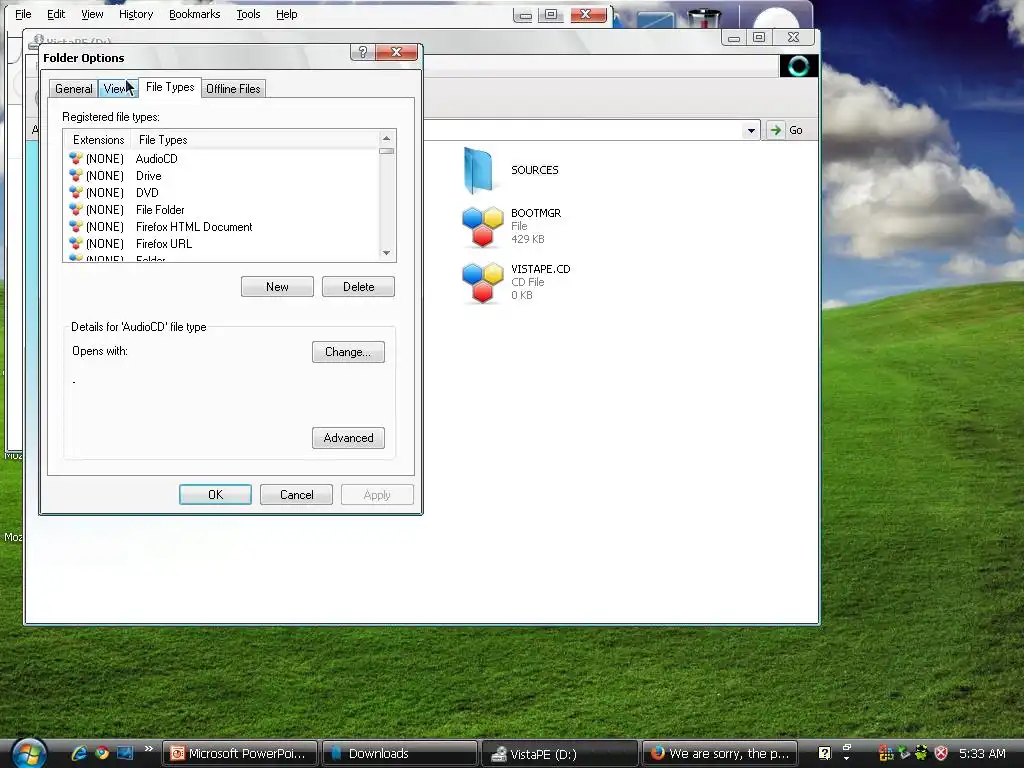Click the green bug tray icon
The image size is (1024, 768).
coord(921,753)
